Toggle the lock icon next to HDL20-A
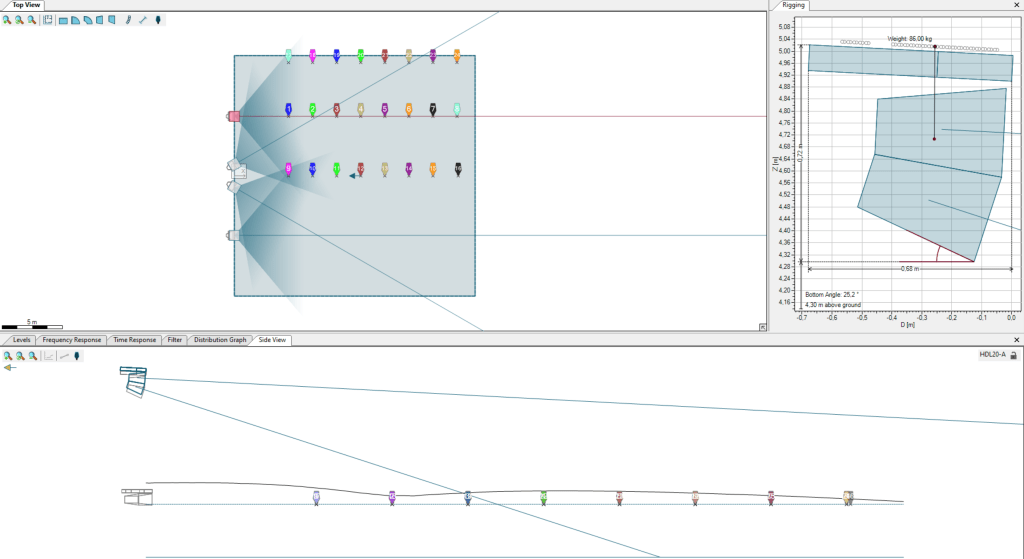The image size is (1024, 559). [1013, 355]
